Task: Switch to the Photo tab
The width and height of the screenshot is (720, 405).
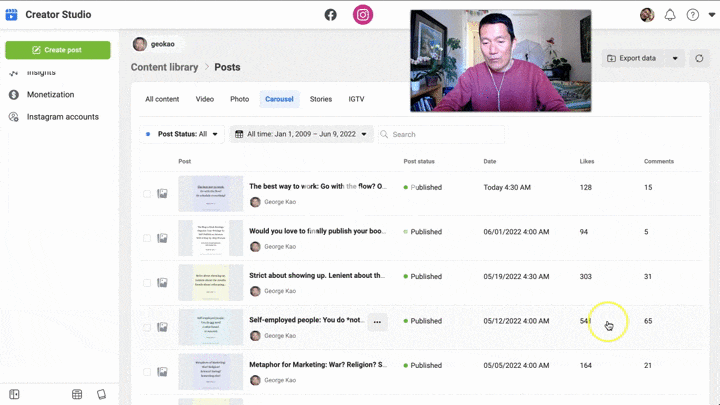Action: coord(240,99)
